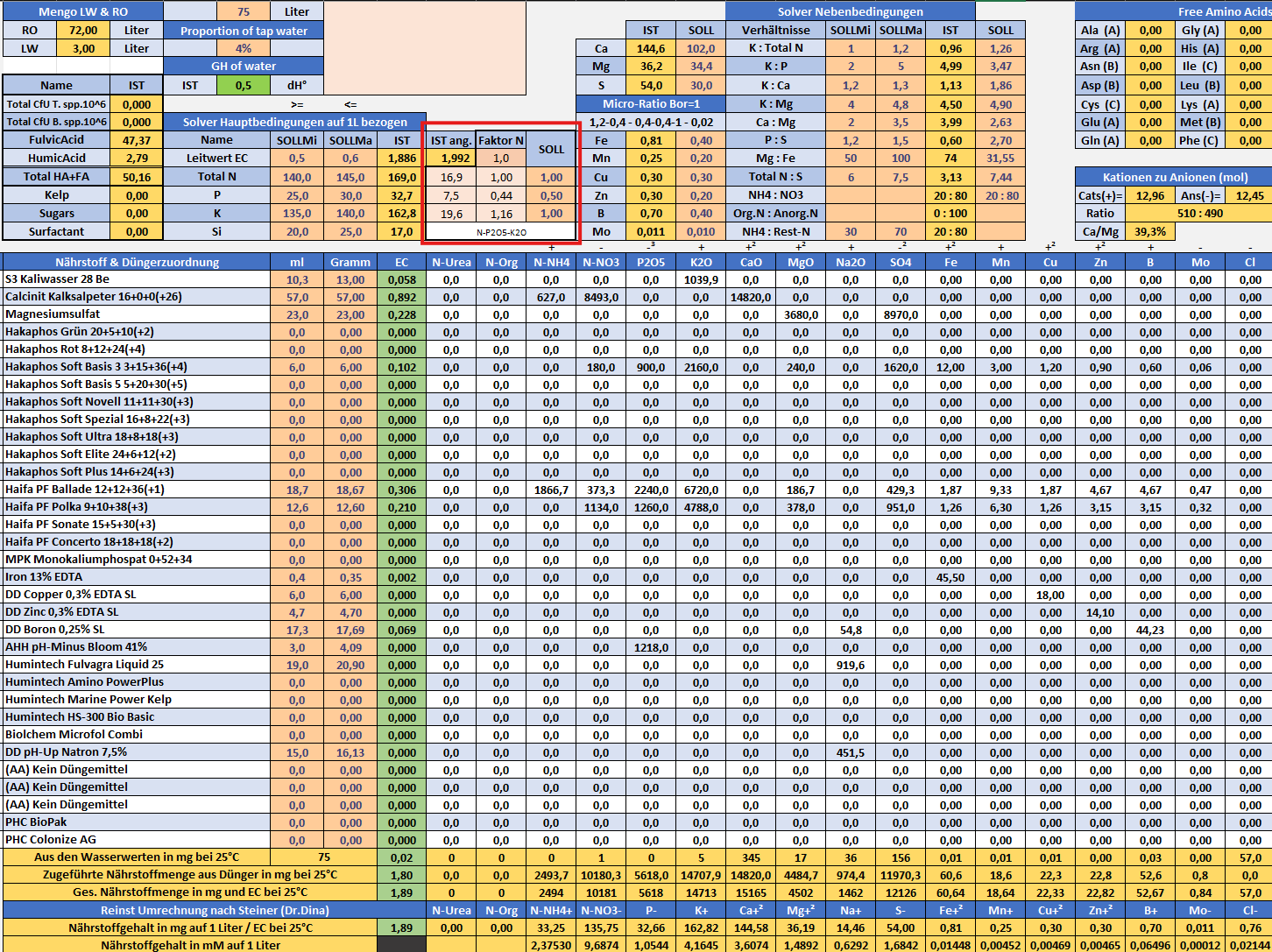Select the Zugeführte Nährstoffmenge aus Dünger label

point(190,875)
